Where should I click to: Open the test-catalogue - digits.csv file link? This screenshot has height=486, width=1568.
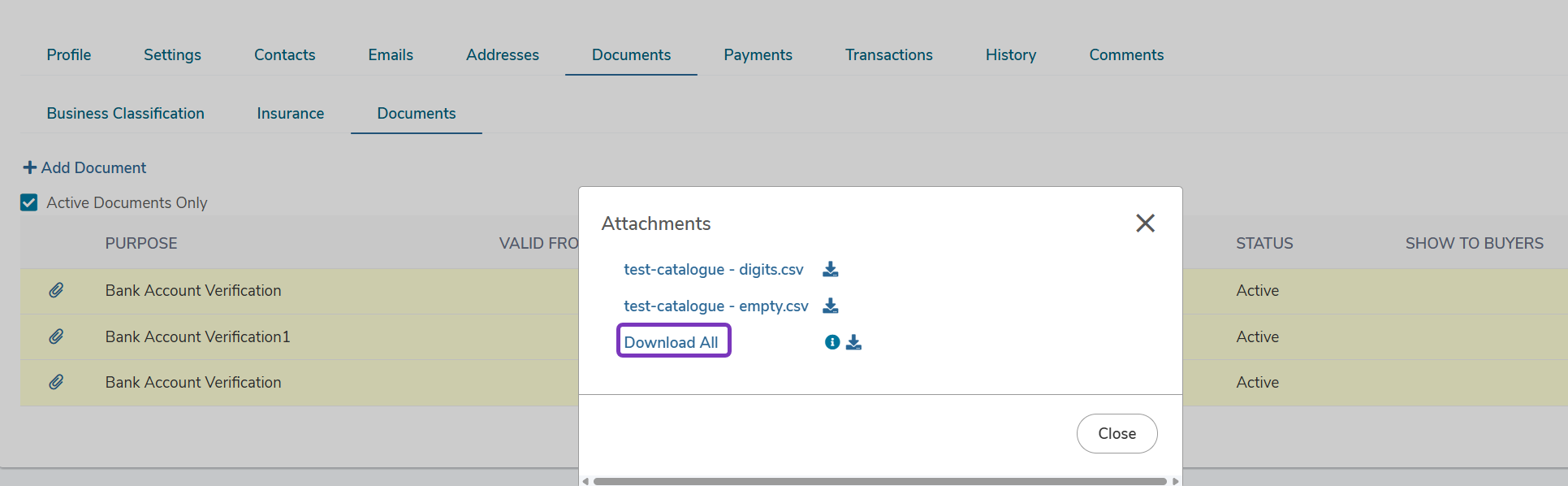pyautogui.click(x=714, y=269)
